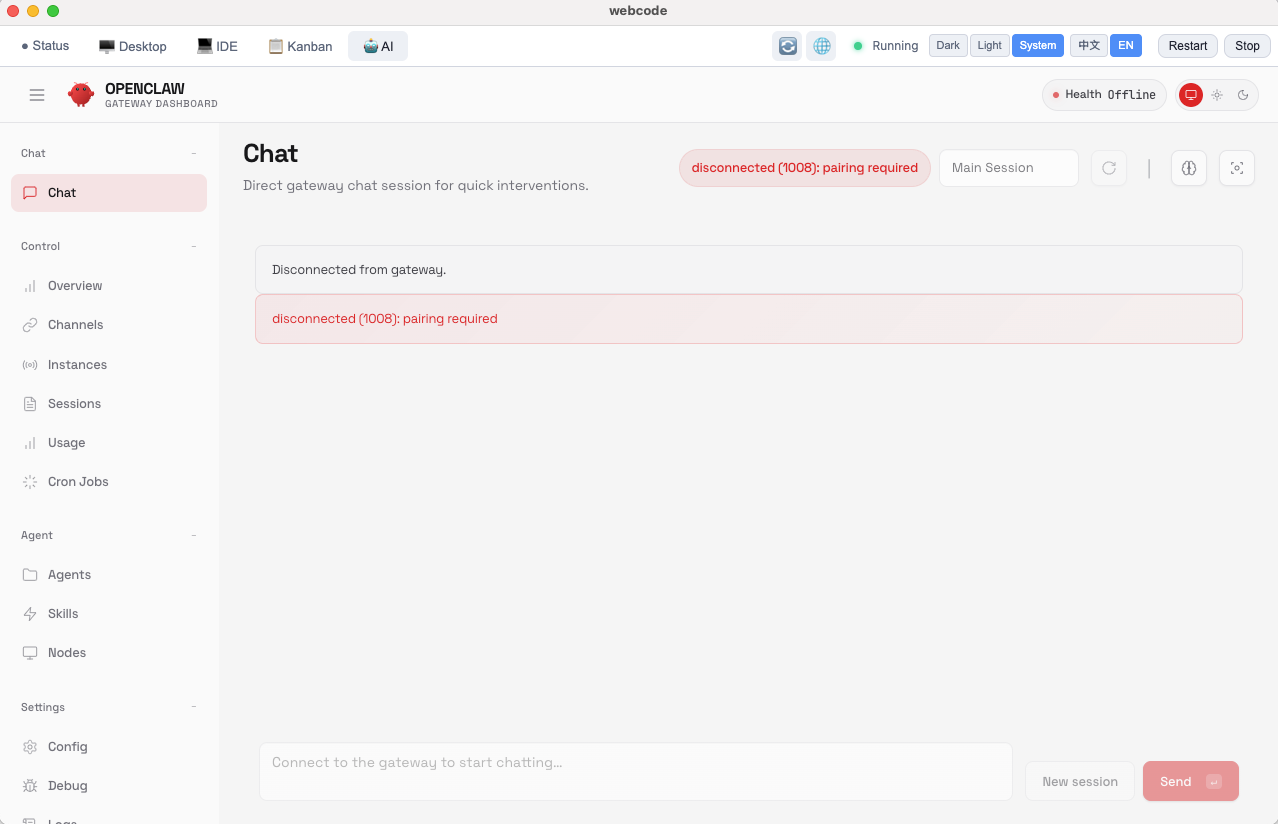Click the New session button
This screenshot has width=1278, height=824.
(1079, 782)
